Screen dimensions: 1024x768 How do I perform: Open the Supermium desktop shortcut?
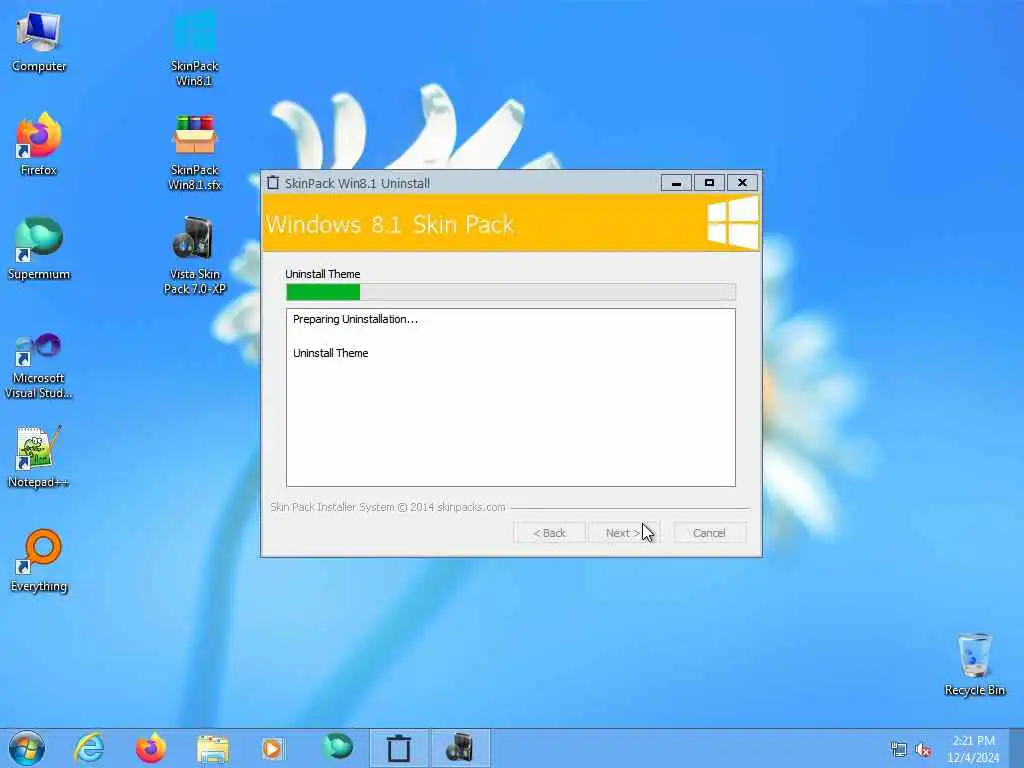[x=39, y=249]
